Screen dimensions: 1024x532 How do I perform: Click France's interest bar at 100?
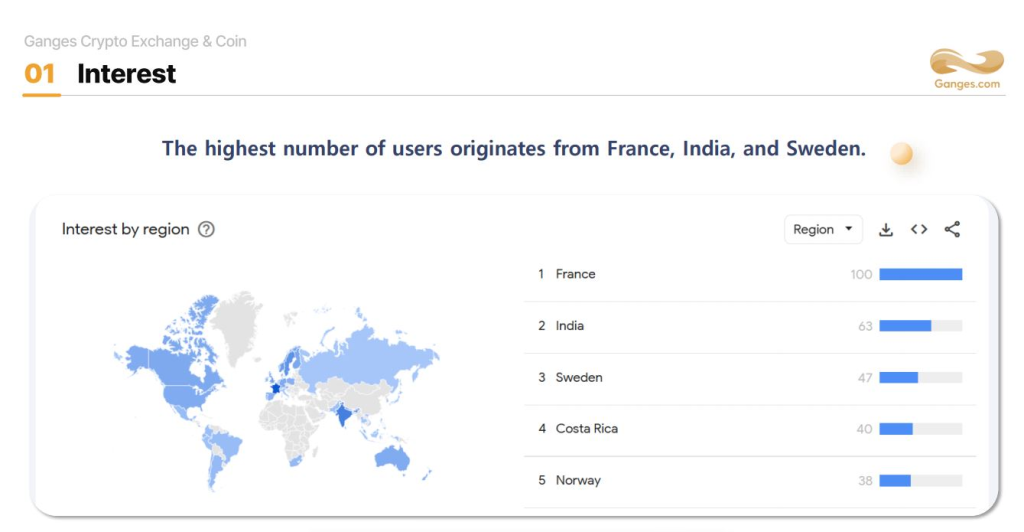[x=920, y=274]
